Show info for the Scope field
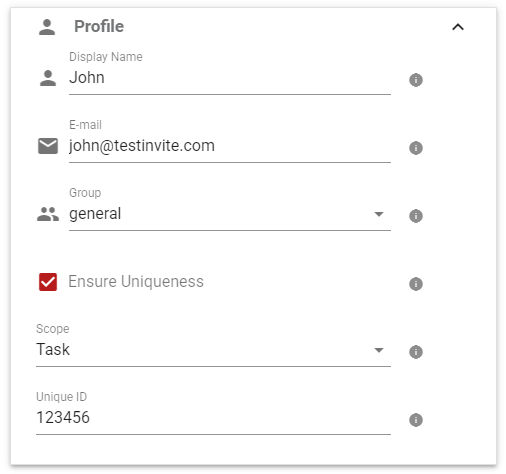506x474 pixels. click(x=416, y=352)
